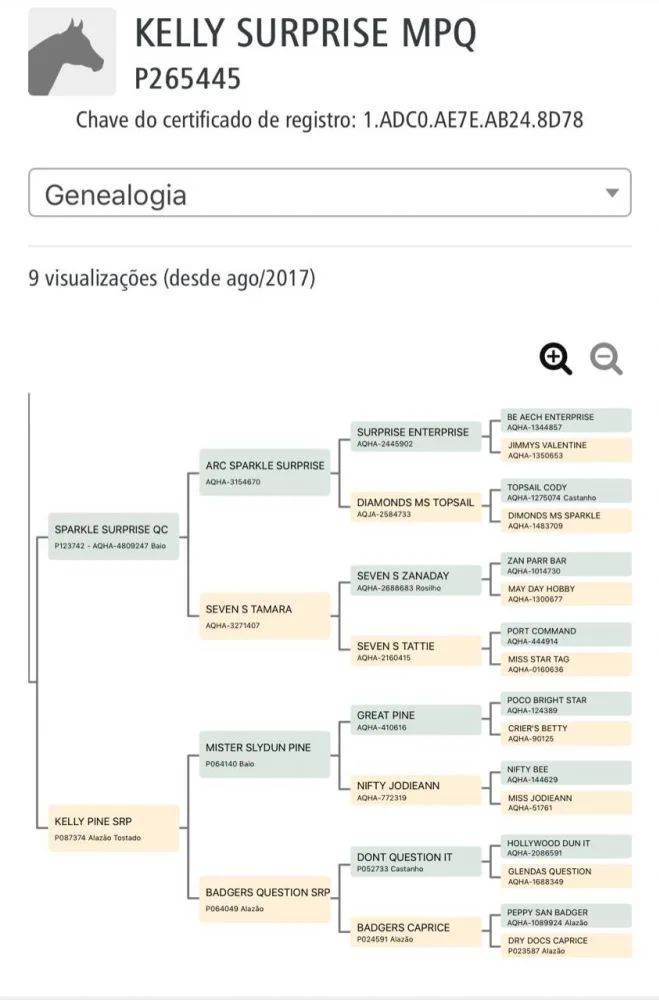Select KELLY PINE SRP pedigree node
Screen dimensions: 659x1000
tap(114, 828)
